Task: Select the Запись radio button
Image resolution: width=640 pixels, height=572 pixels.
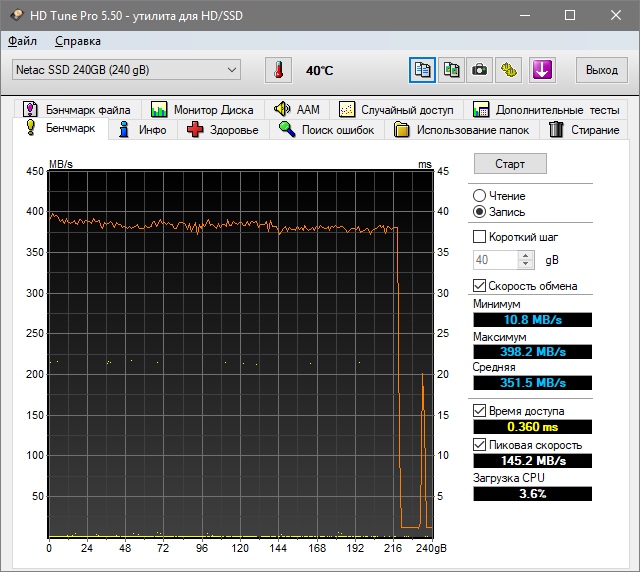Action: [x=479, y=211]
